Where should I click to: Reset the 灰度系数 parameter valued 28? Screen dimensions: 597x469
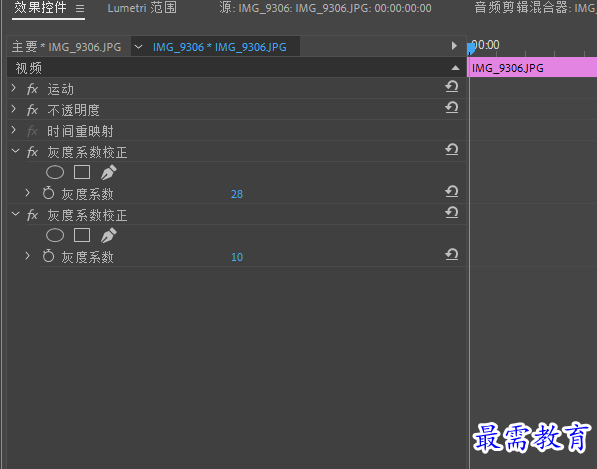click(452, 191)
